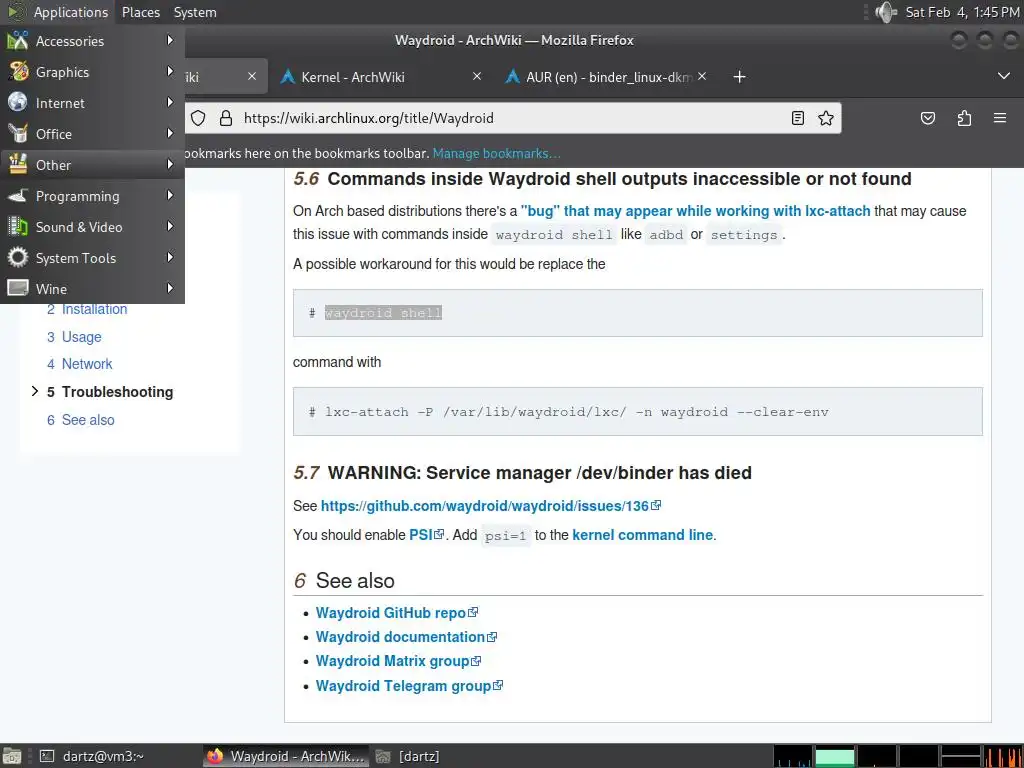The height and width of the screenshot is (768, 1024).
Task: Open the lxc-attach bug link
Action: [696, 211]
